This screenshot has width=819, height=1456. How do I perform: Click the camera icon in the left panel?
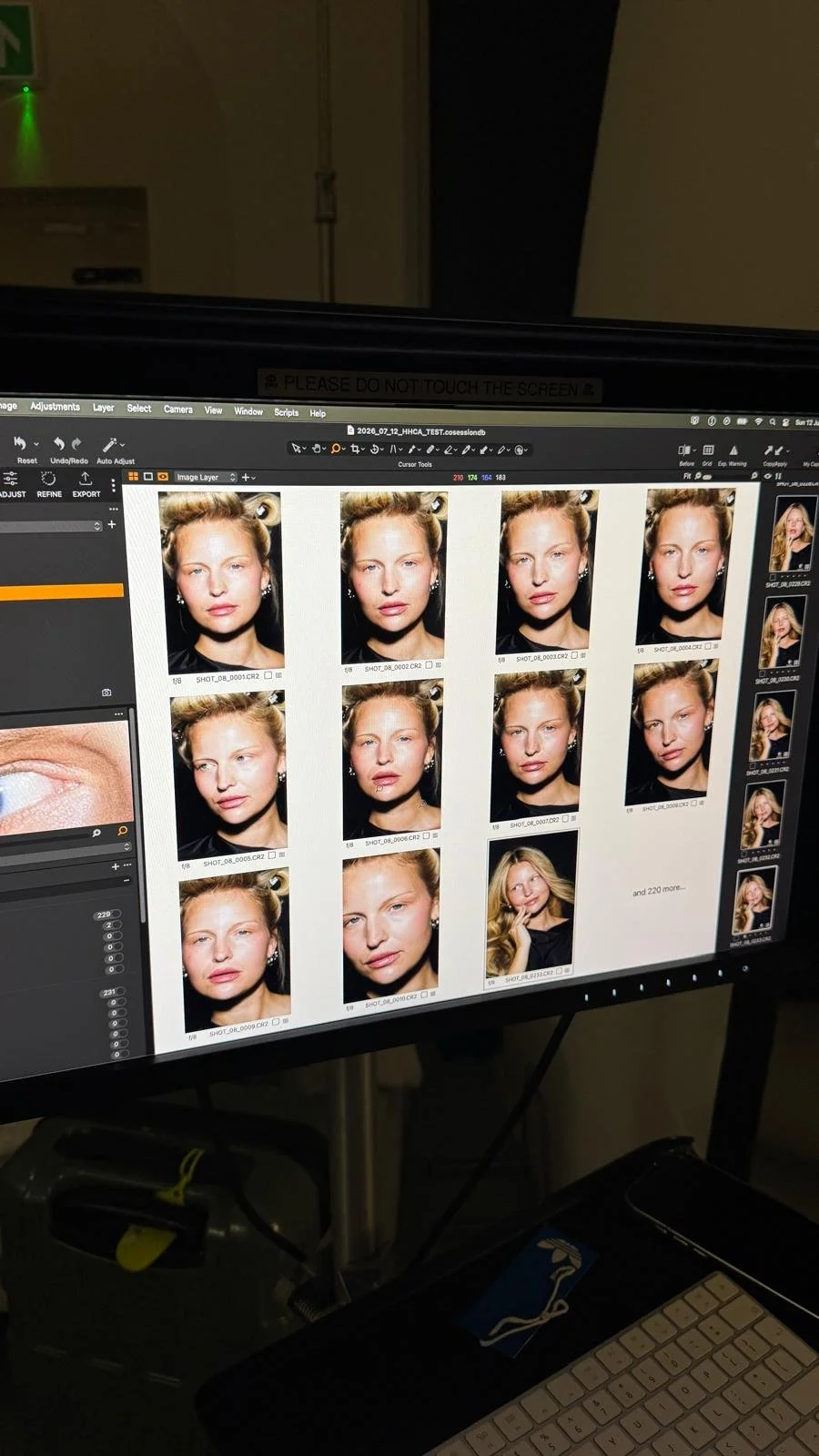[x=106, y=693]
